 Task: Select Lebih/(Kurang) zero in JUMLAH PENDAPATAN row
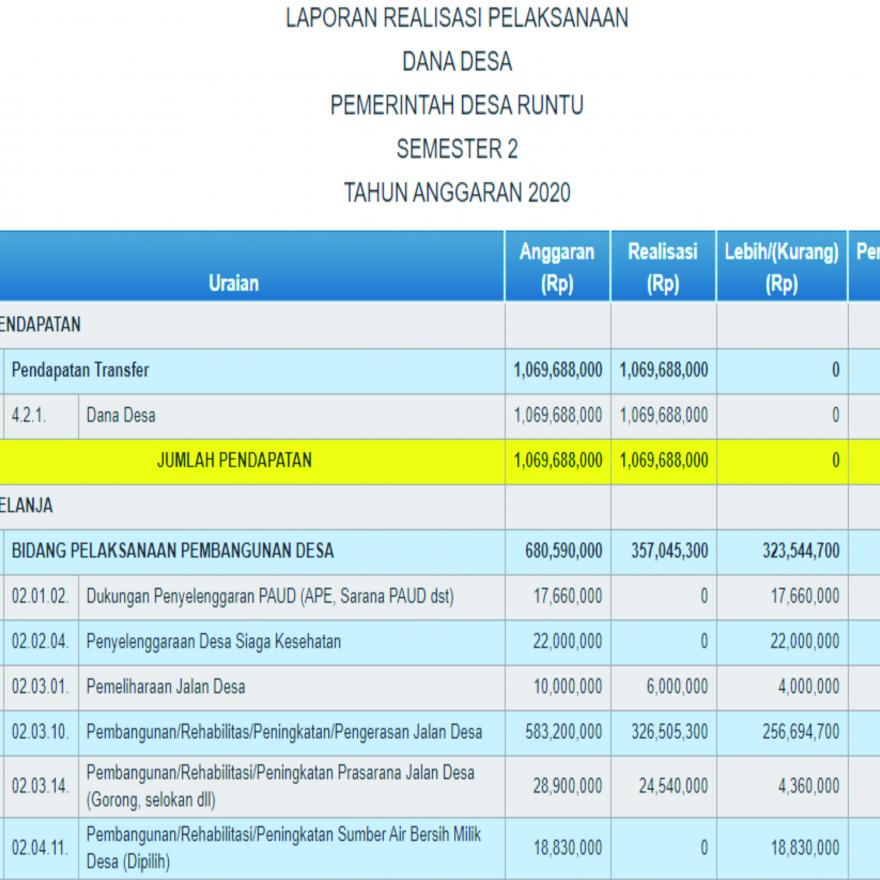[836, 461]
